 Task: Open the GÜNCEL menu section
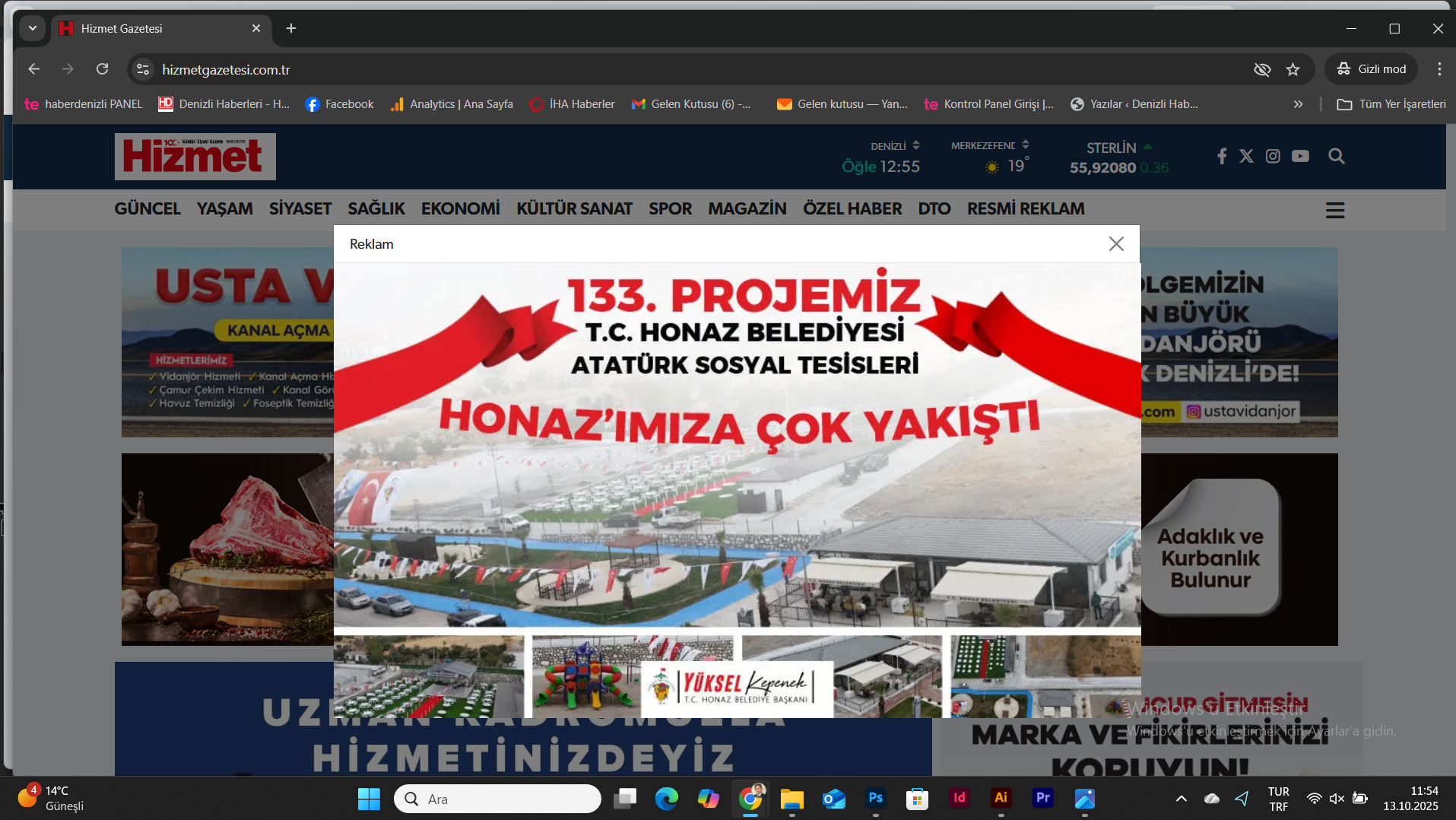(148, 208)
